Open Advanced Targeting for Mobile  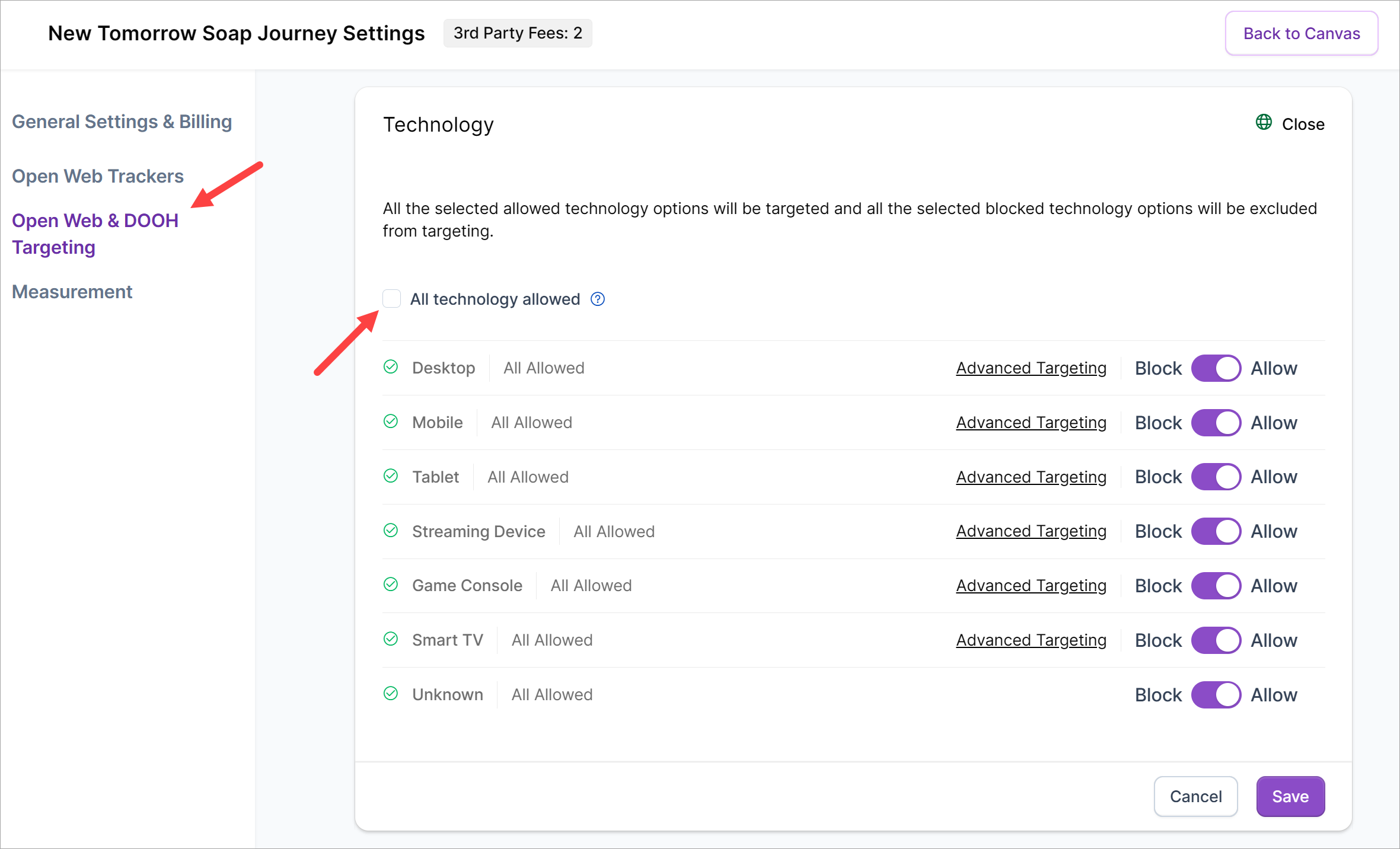click(1031, 423)
